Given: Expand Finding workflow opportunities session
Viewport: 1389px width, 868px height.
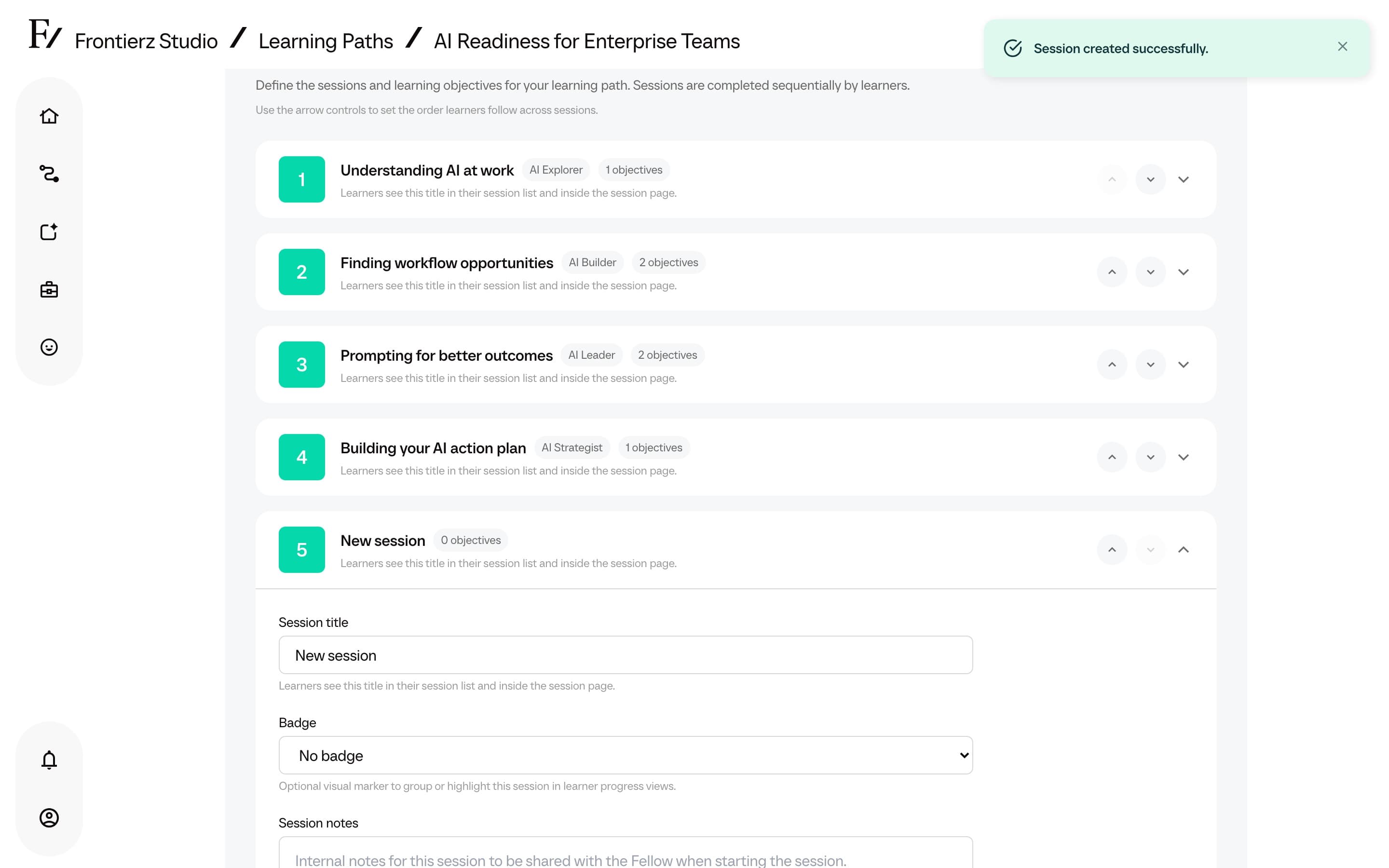Looking at the screenshot, I should point(1183,272).
